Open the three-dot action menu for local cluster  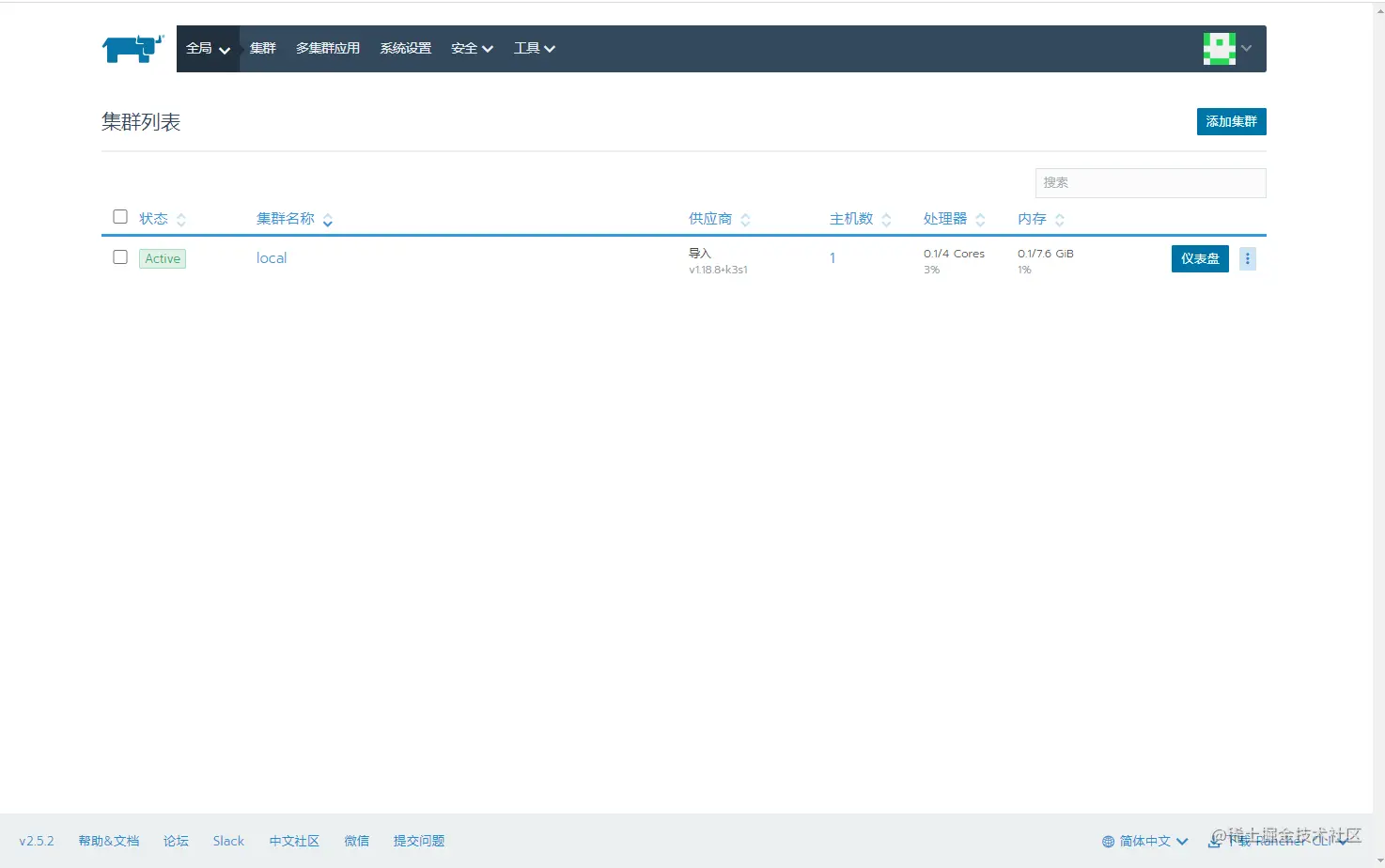coord(1247,258)
